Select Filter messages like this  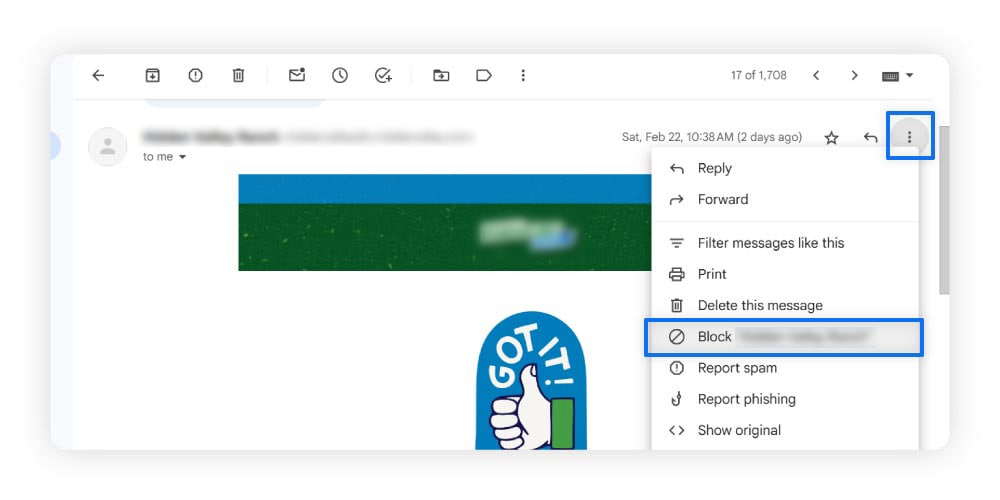770,243
